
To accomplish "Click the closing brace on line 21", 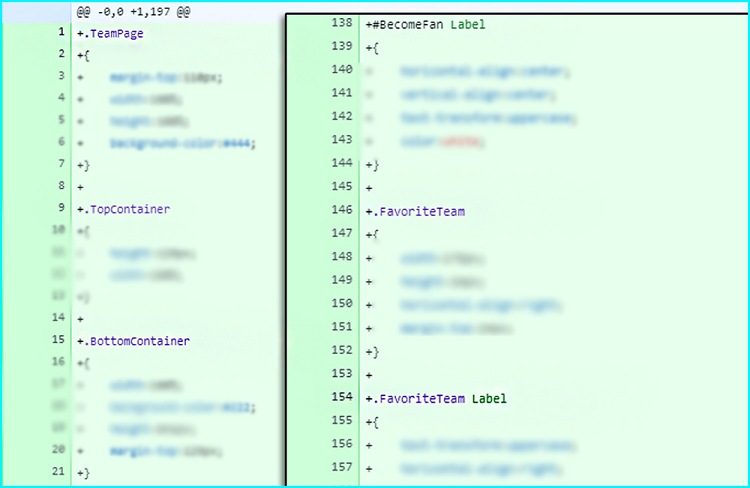I will (x=84, y=472).
